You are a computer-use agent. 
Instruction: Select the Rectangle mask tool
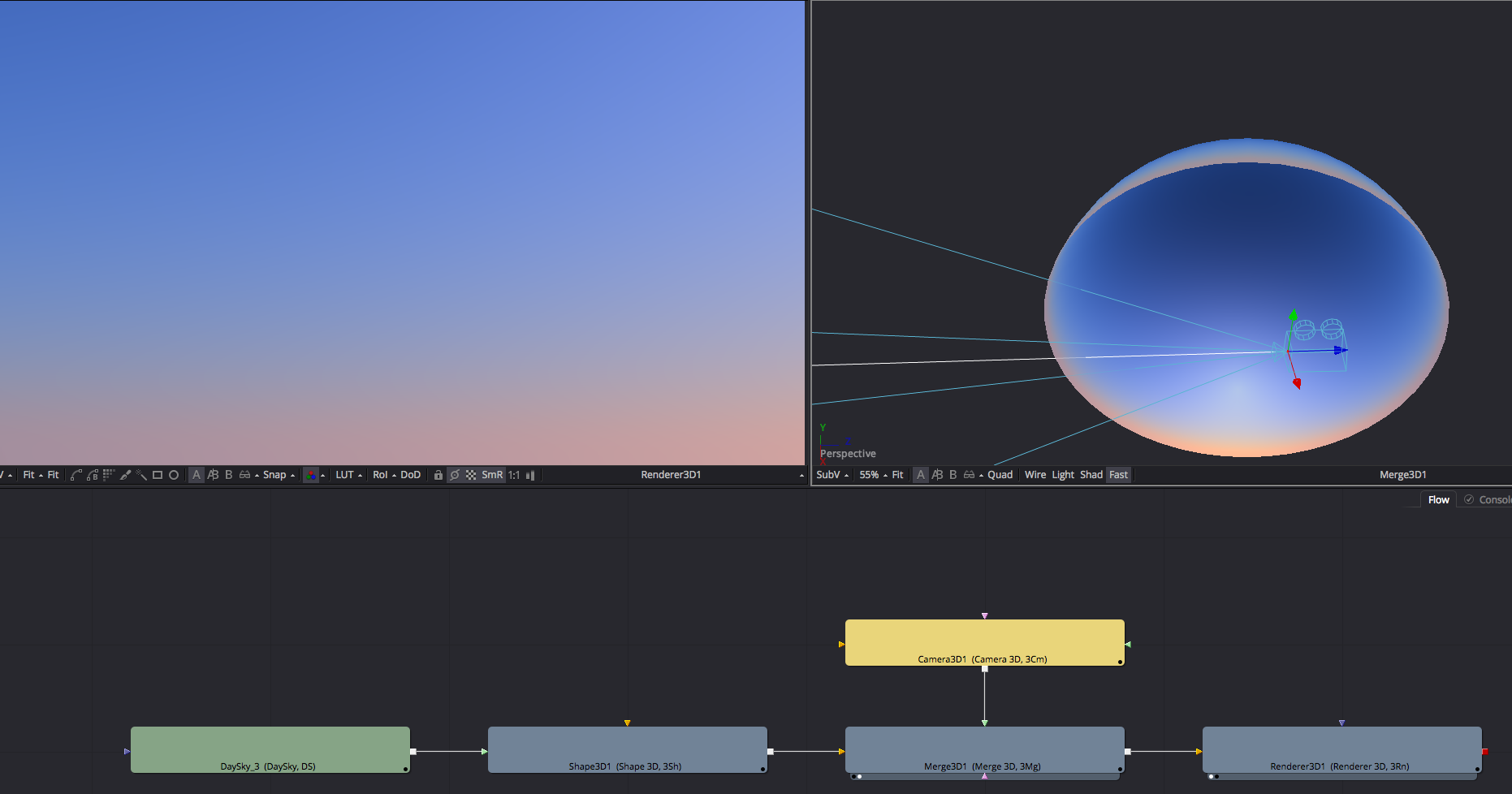158,475
